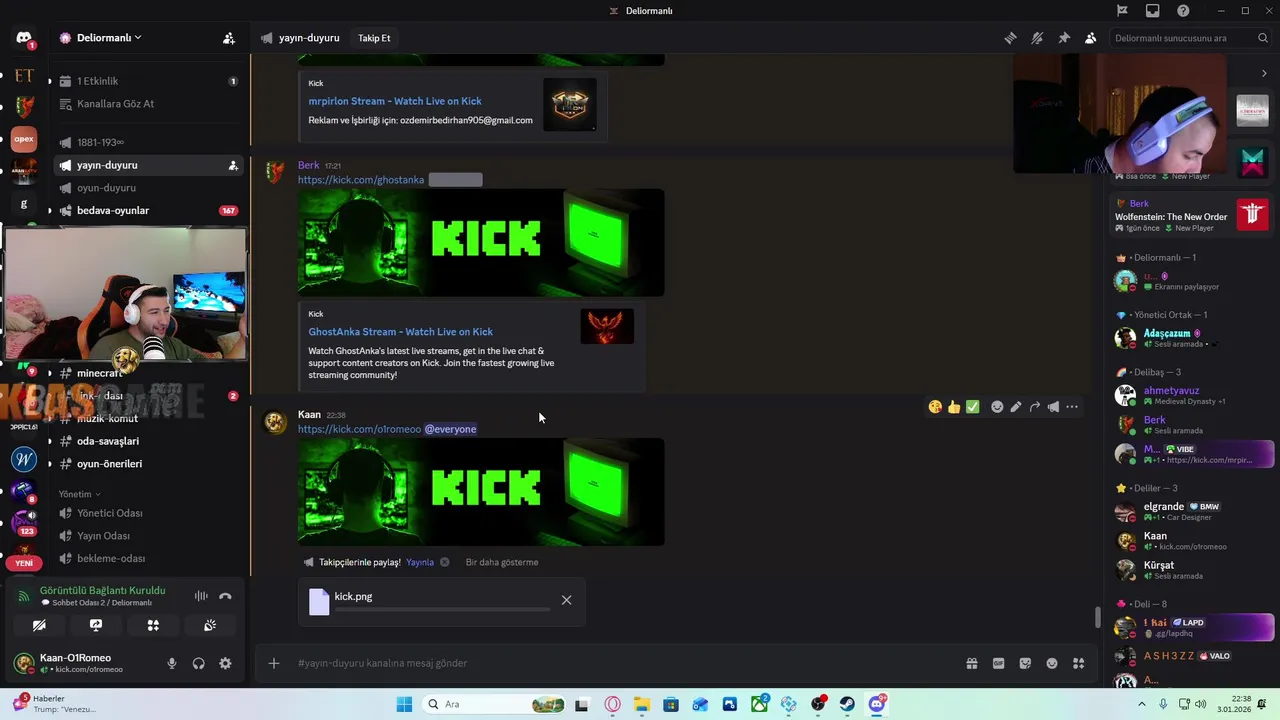1280x720 pixels.
Task: Click the forward arrow on Kaan's message
Action: (x=1035, y=407)
